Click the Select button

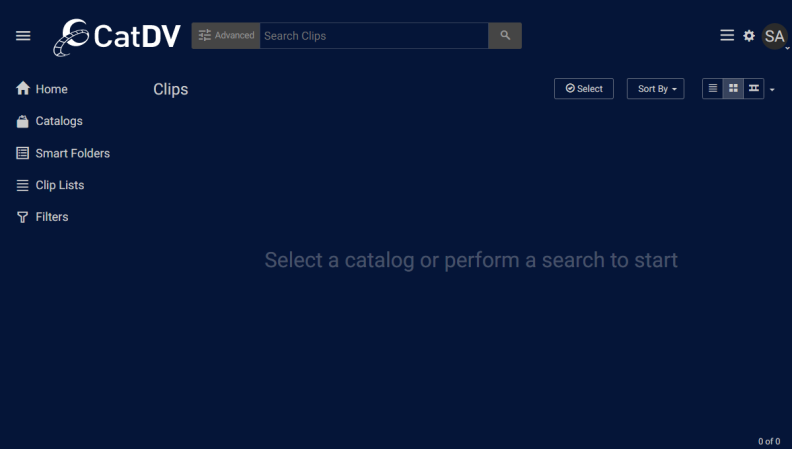tap(584, 88)
